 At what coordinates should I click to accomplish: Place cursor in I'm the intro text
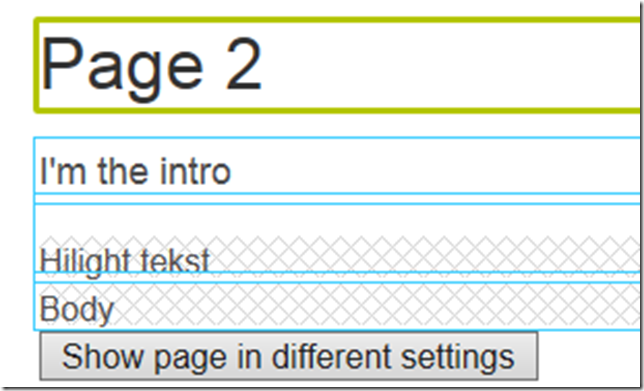(x=135, y=171)
